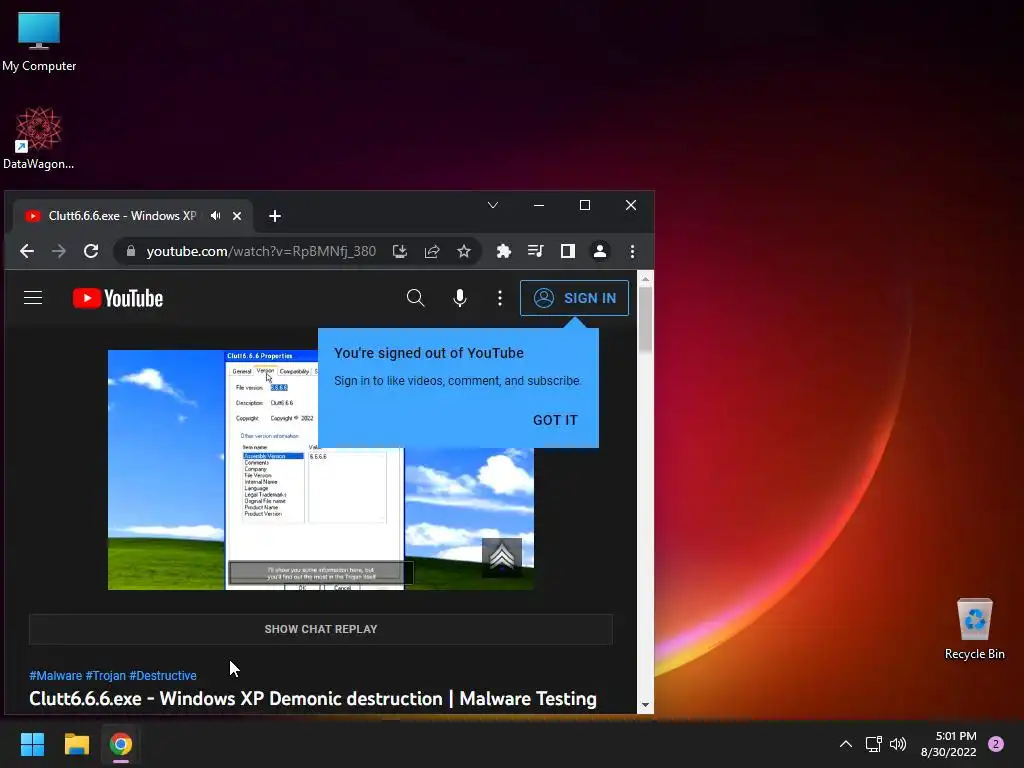The width and height of the screenshot is (1024, 768).
Task: Select video title text
Action: [x=313, y=698]
